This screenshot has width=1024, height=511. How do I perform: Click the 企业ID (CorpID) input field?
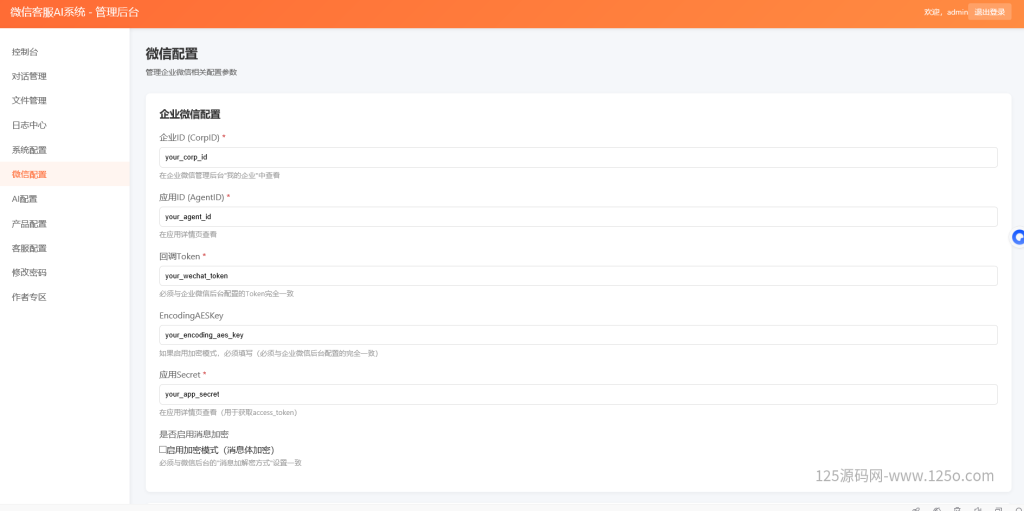coord(578,157)
